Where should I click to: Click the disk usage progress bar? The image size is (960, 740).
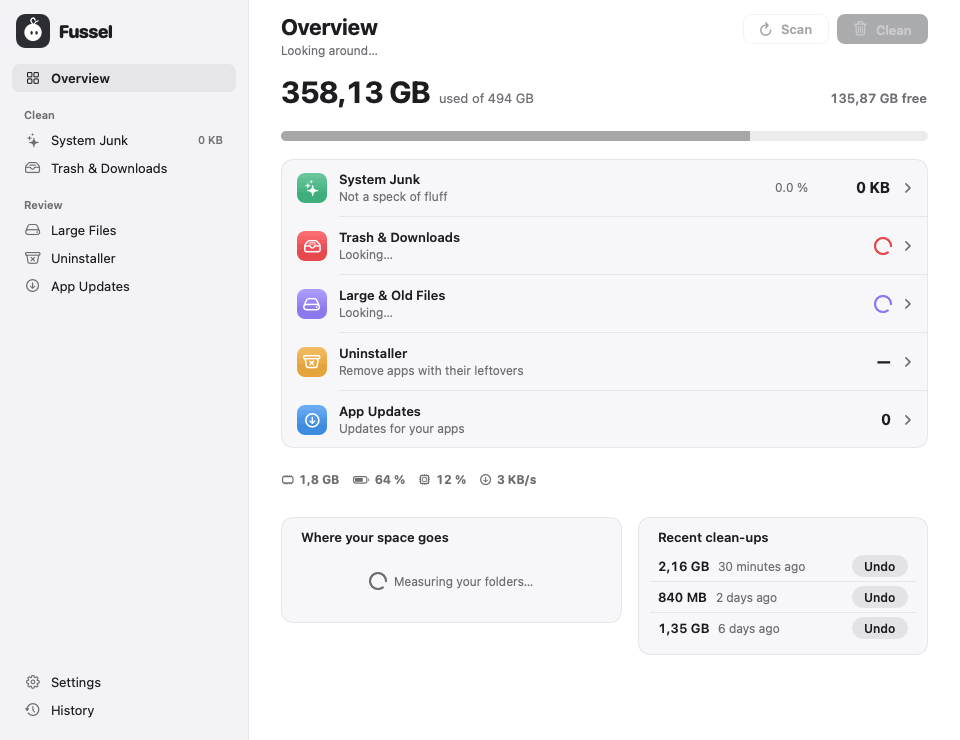pos(604,136)
